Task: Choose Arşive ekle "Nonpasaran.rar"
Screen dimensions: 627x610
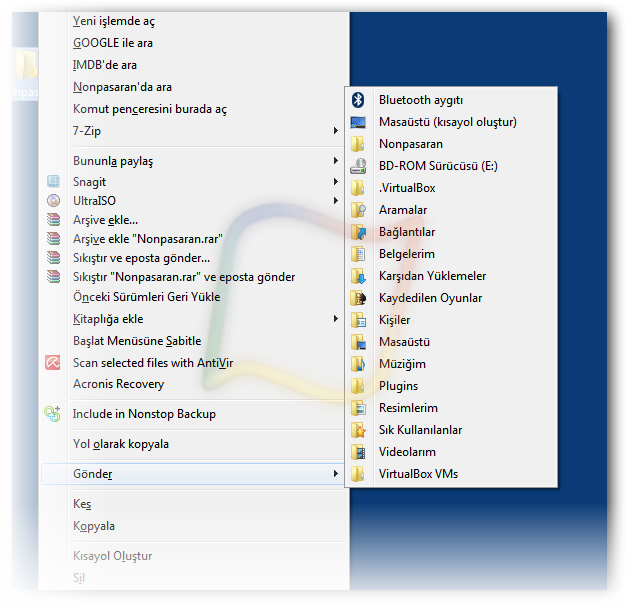Action: pos(148,239)
